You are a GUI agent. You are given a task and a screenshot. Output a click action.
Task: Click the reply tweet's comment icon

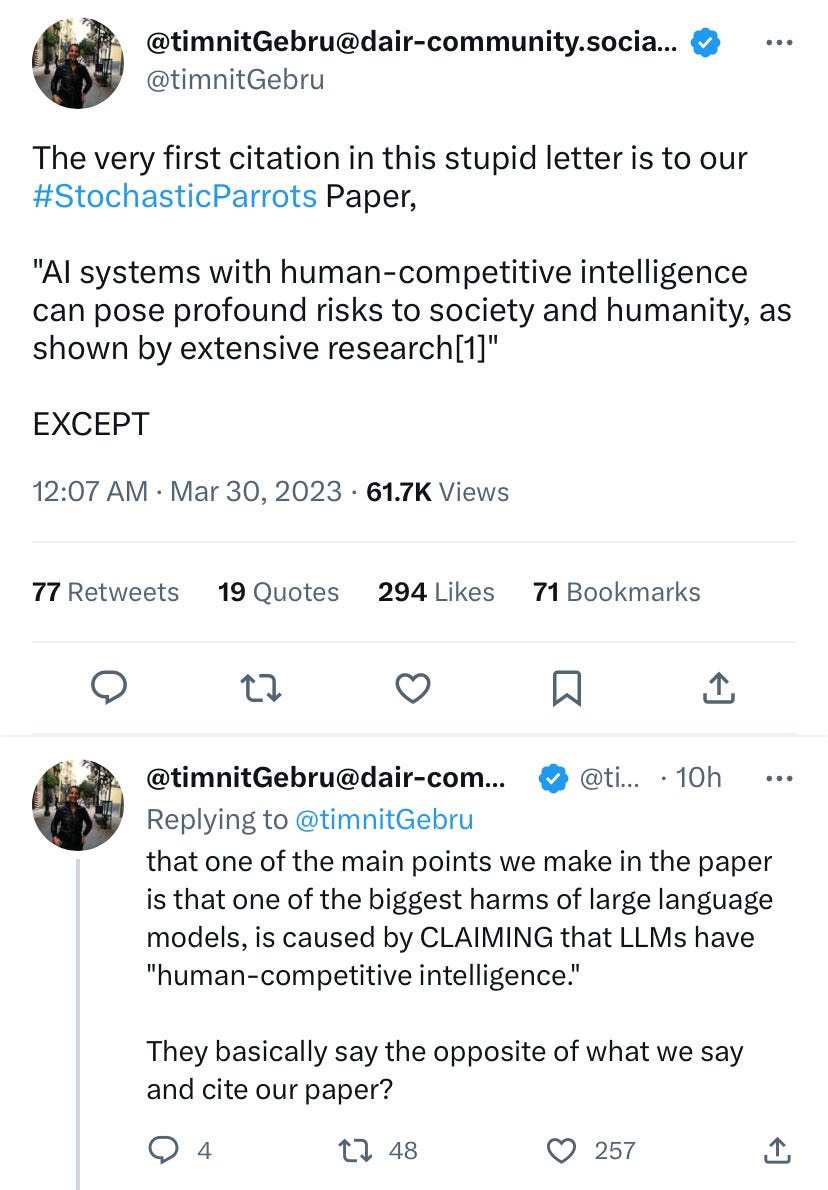tap(162, 1151)
